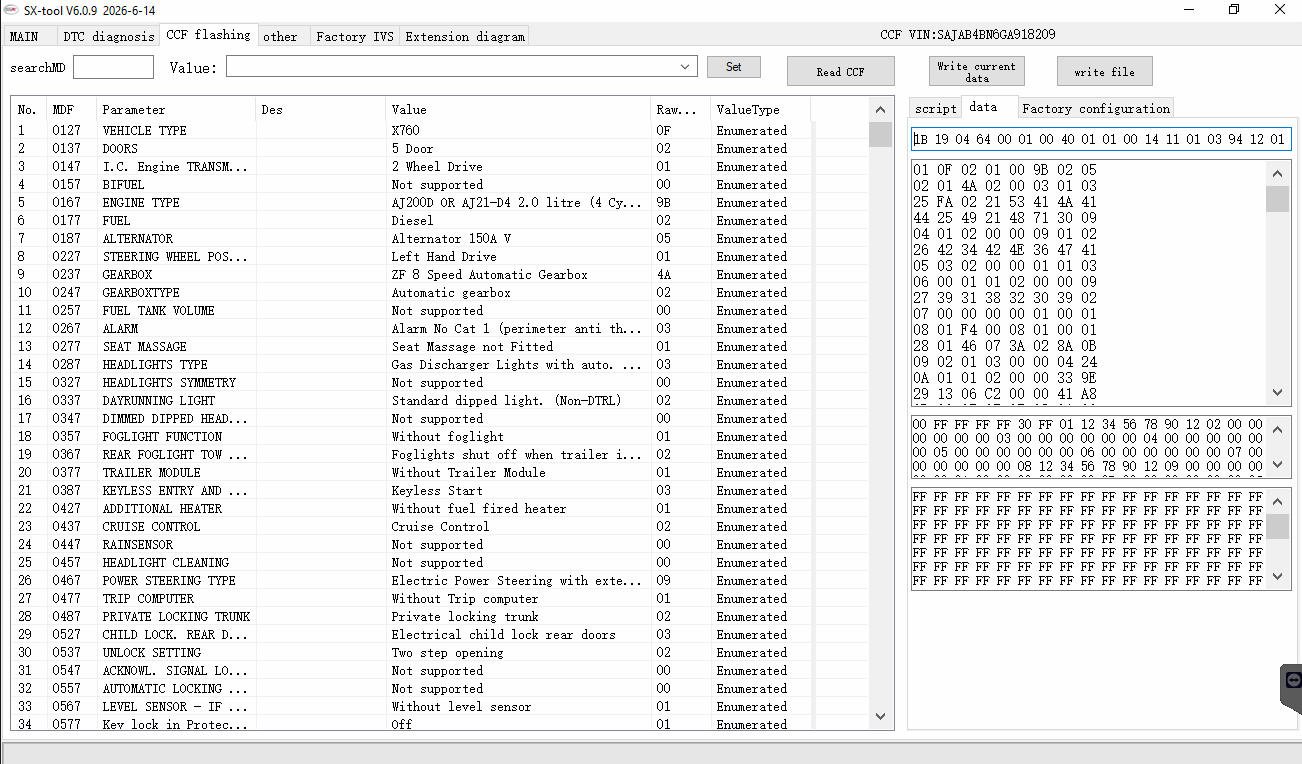Click the write file button

point(1105,72)
